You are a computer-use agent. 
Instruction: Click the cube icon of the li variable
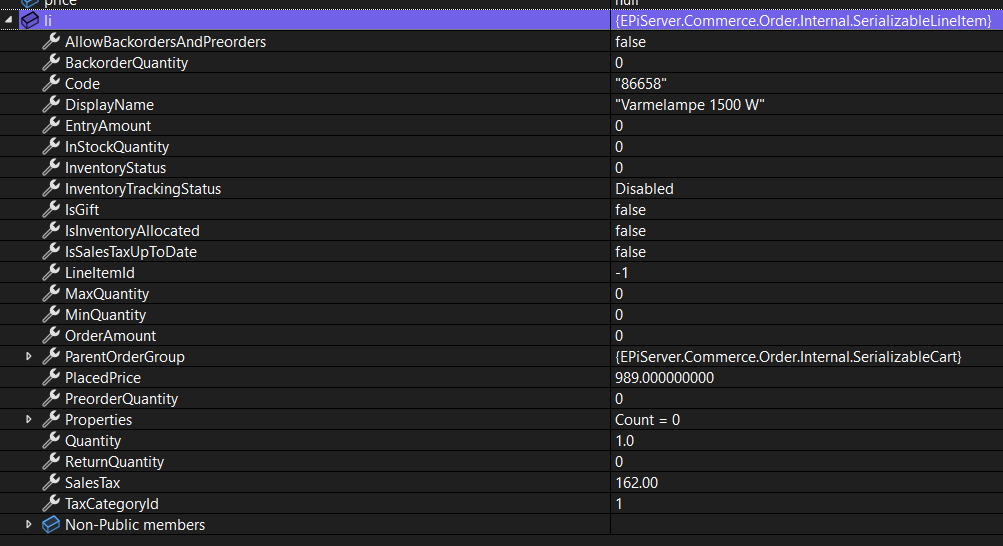click(30, 20)
